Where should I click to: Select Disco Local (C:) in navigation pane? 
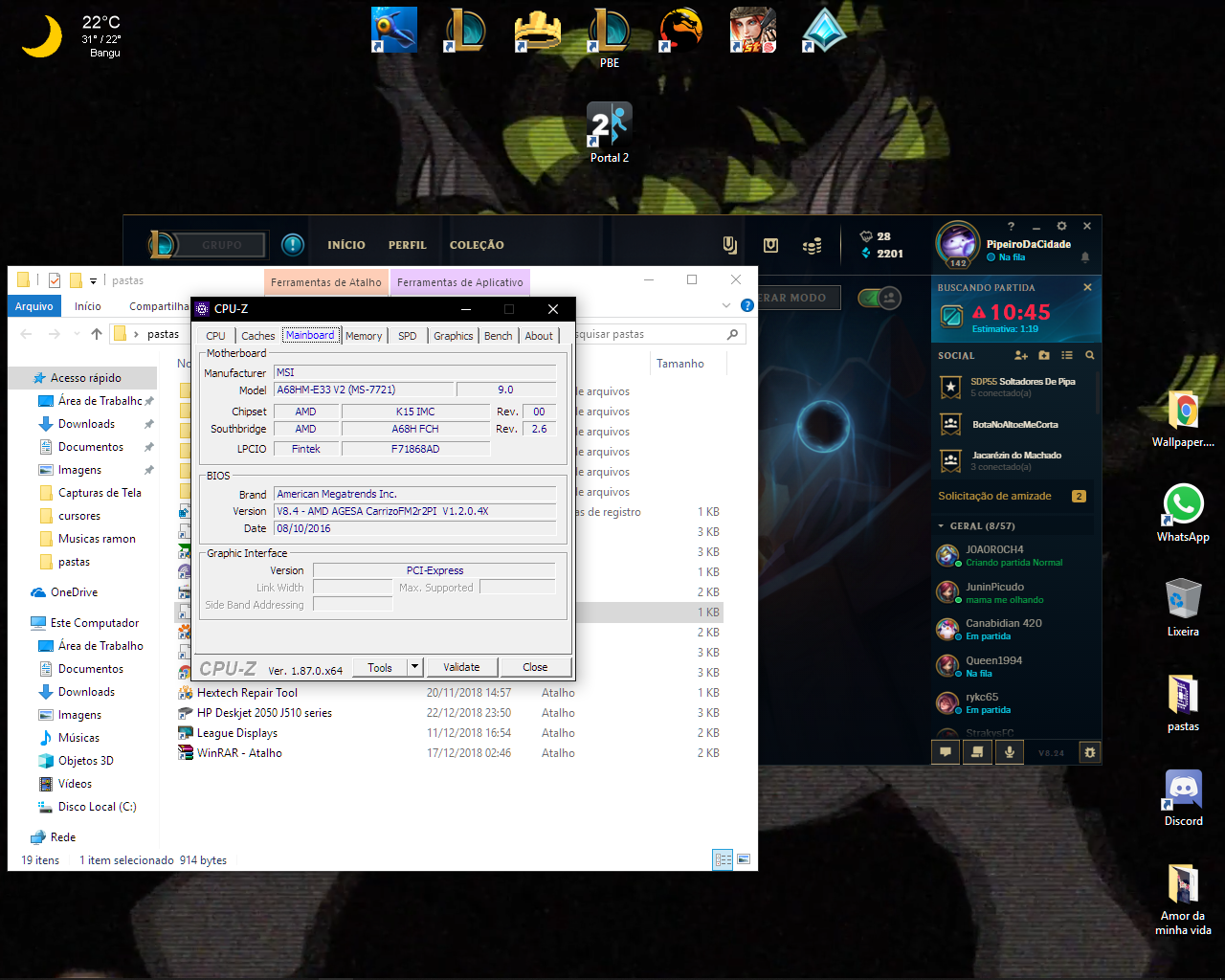[x=97, y=807]
